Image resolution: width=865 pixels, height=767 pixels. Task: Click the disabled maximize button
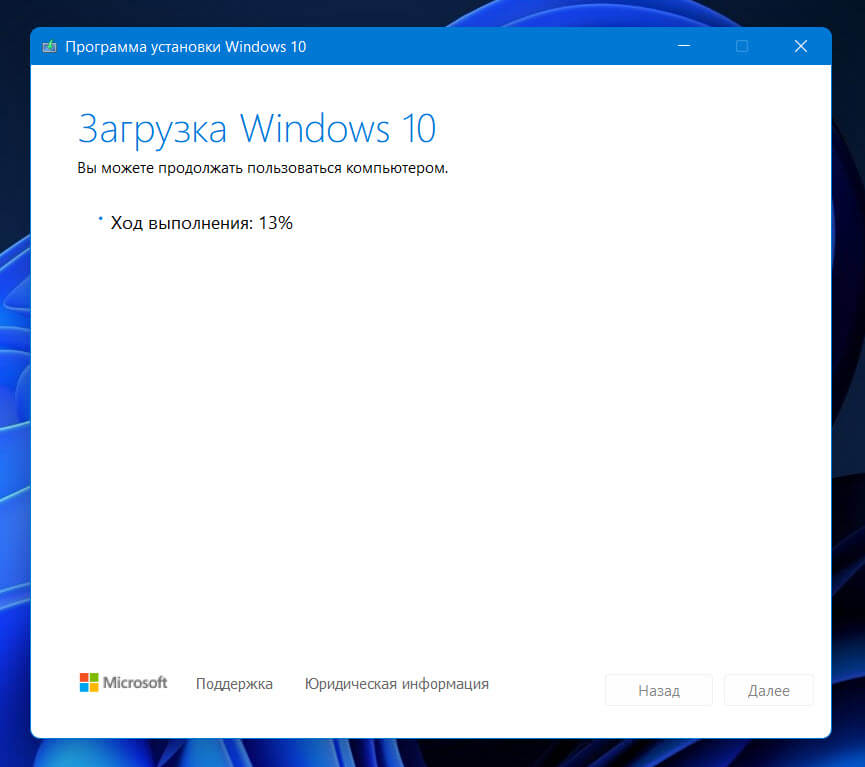(x=742, y=46)
